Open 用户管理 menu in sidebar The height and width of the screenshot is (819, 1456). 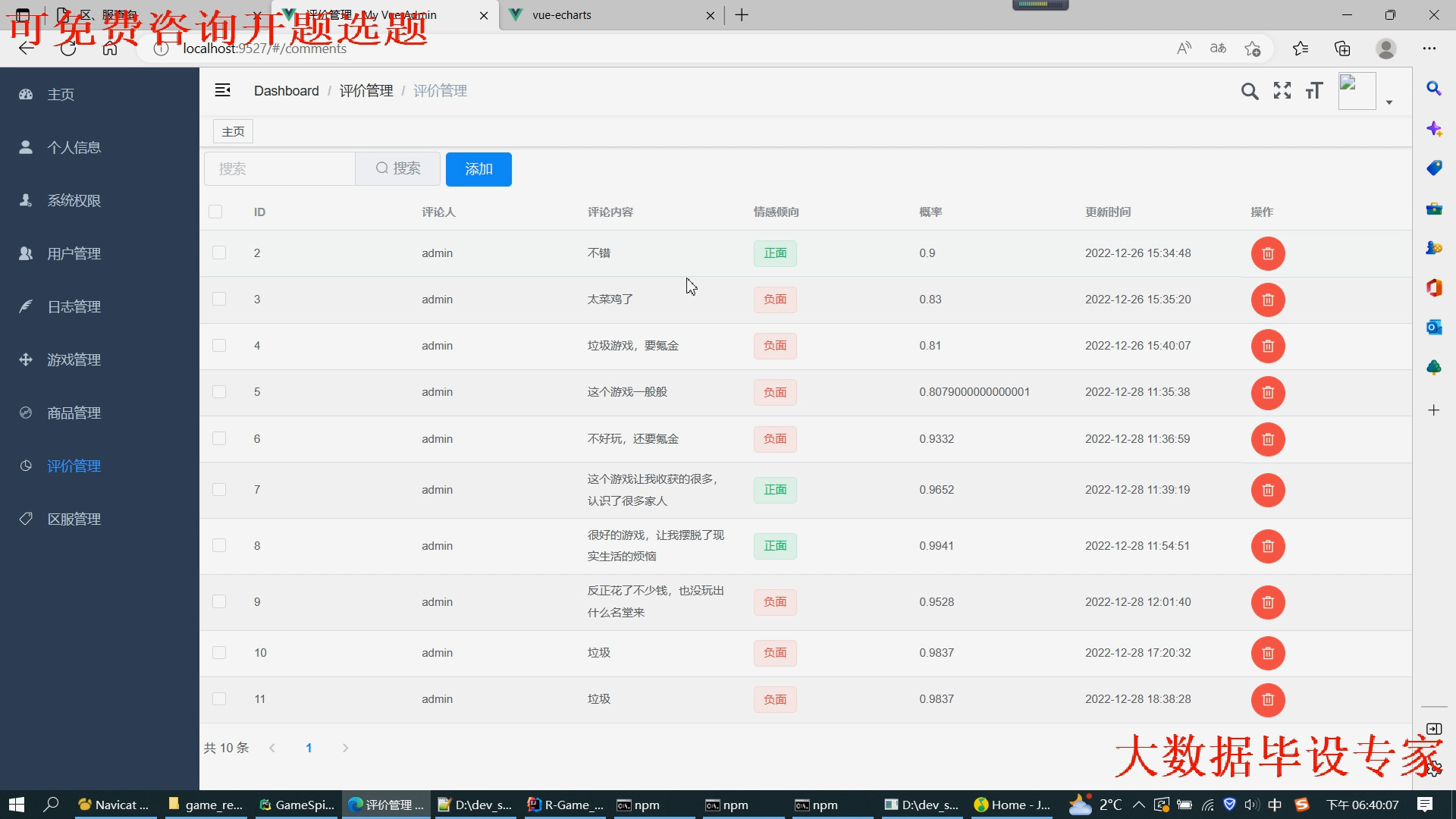(74, 253)
